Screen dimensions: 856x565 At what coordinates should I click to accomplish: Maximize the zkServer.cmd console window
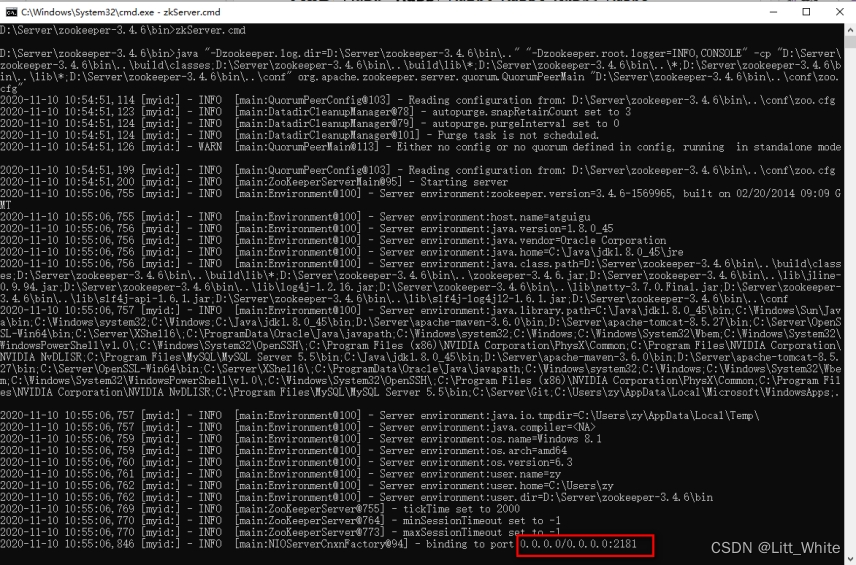(x=806, y=12)
